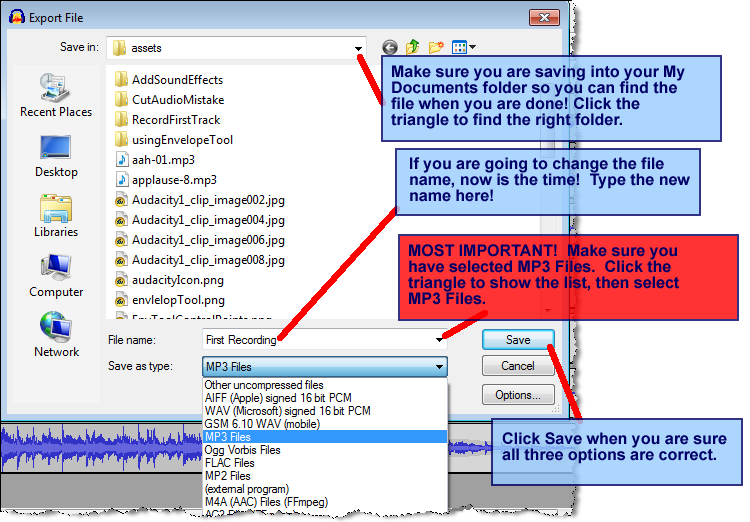Choose MP3 Files in type list
Screen dimensions: 750x522
pyautogui.click(x=325, y=436)
